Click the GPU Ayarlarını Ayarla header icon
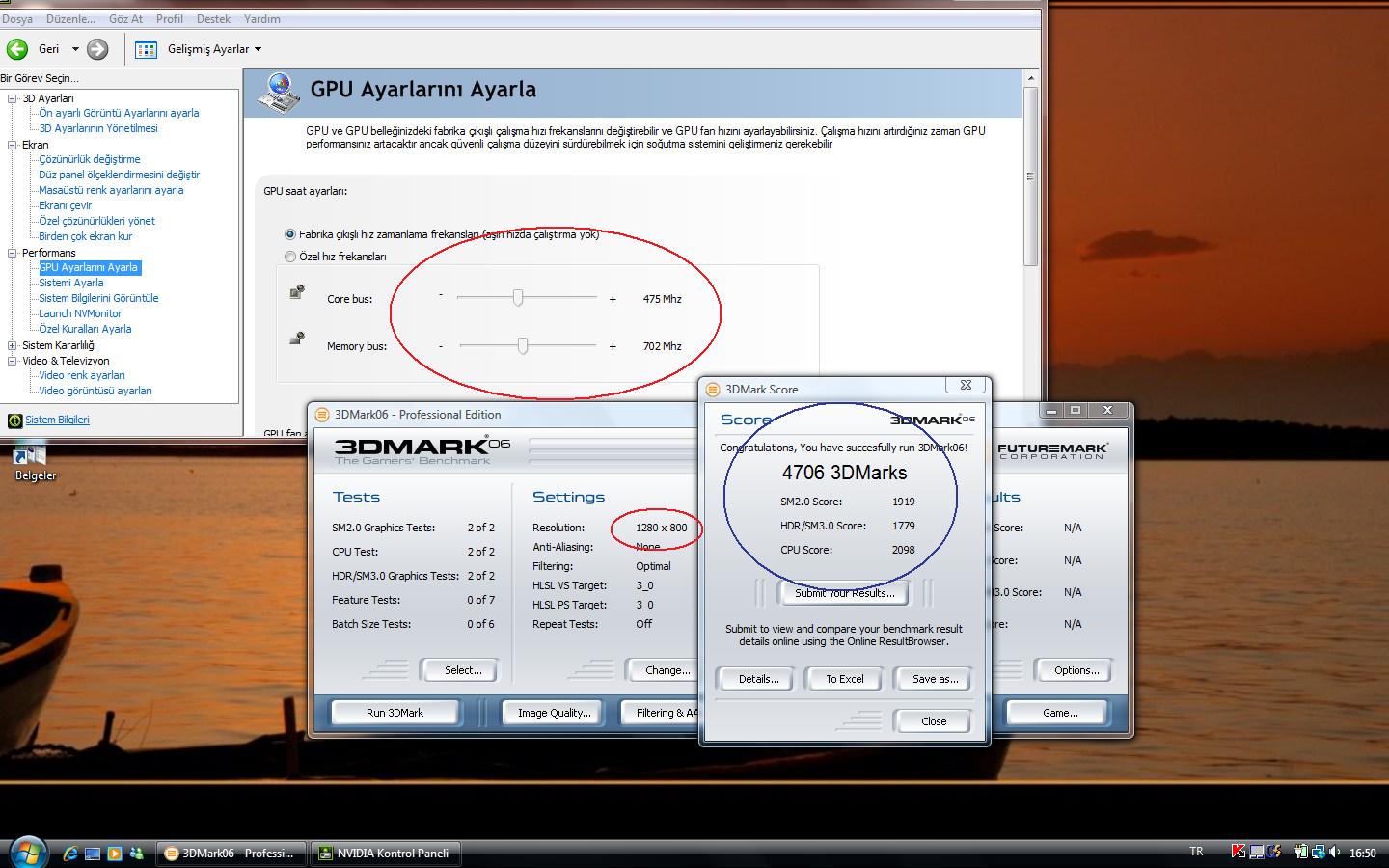The image size is (1389, 868). 279,92
